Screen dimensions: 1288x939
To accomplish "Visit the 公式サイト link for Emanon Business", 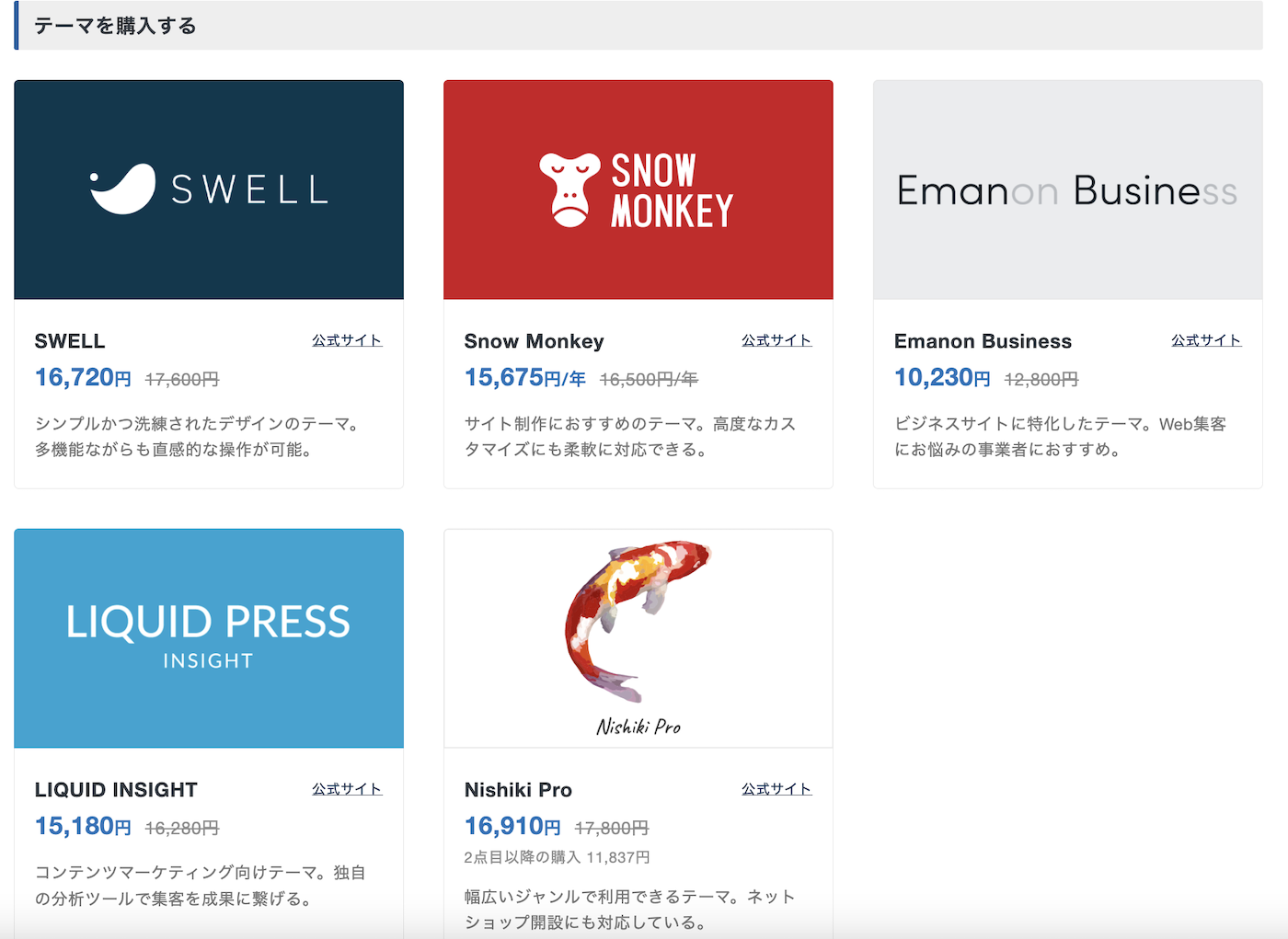I will point(1206,340).
